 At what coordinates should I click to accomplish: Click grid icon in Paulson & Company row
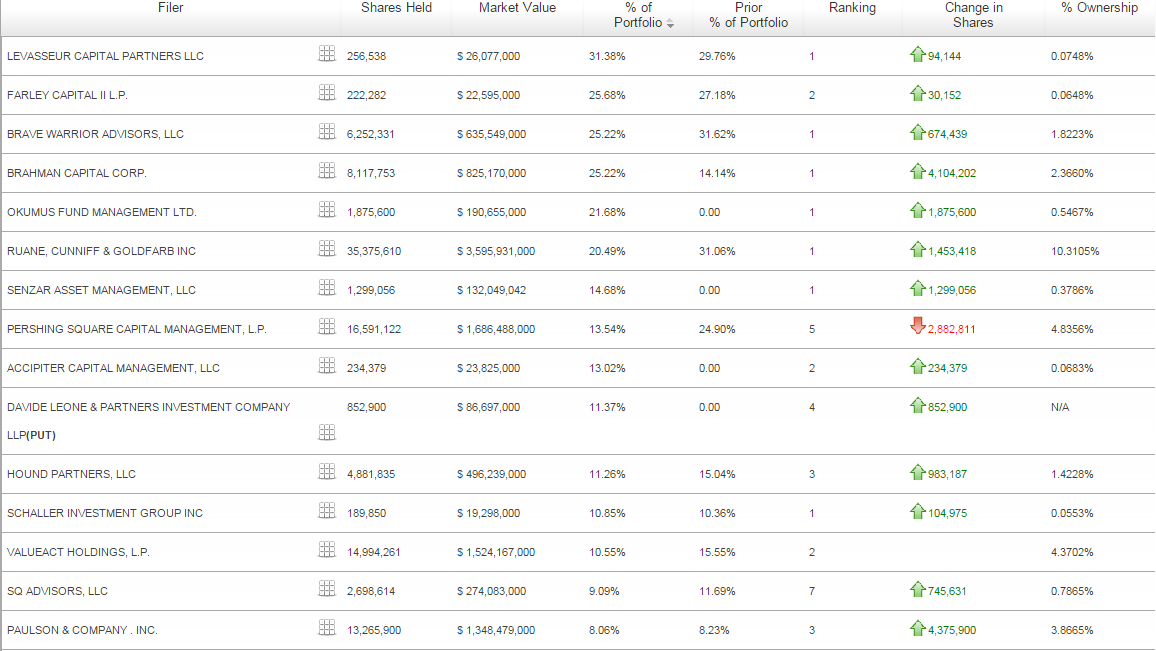[327, 628]
